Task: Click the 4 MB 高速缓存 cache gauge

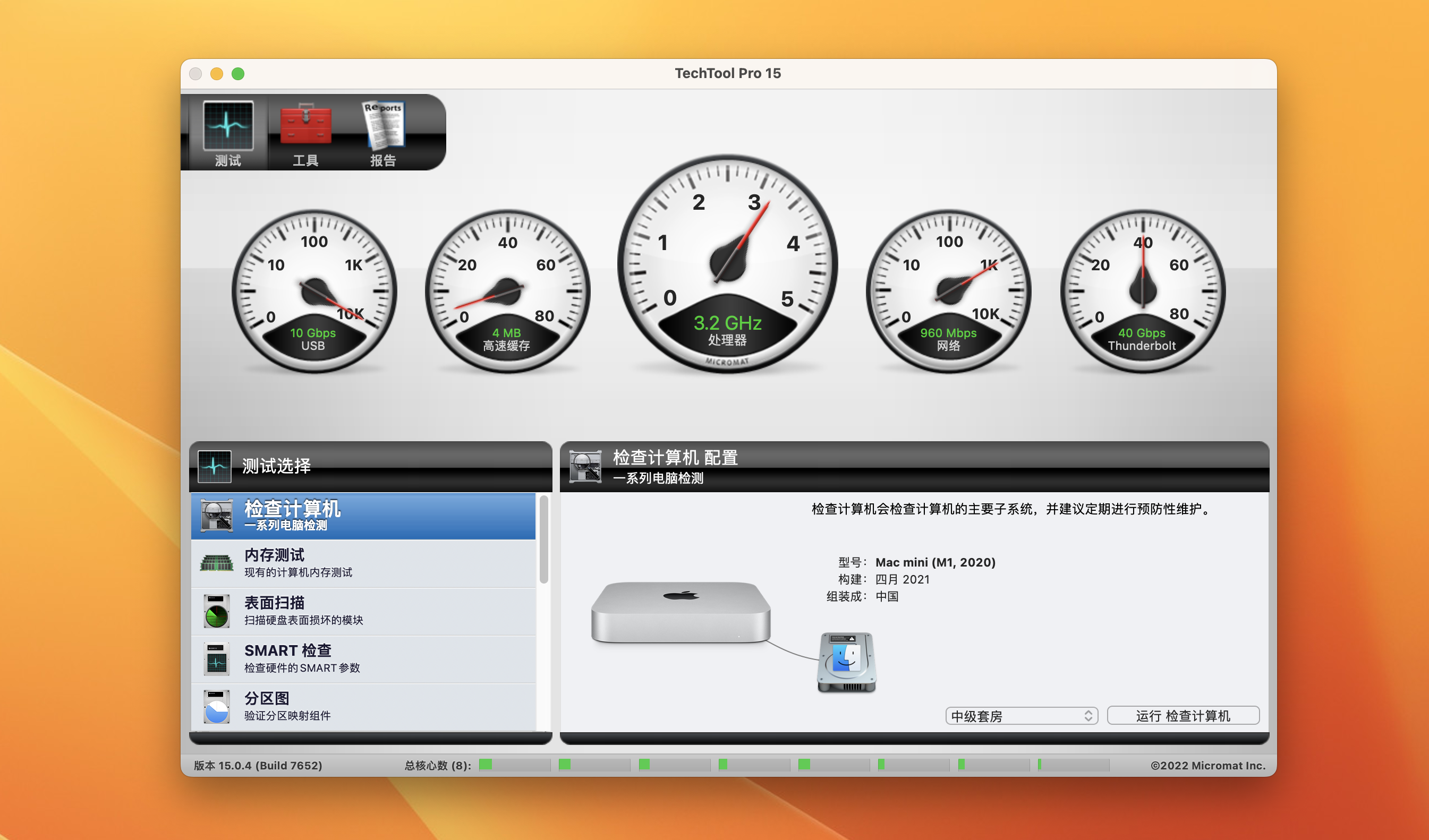Action: (x=507, y=292)
